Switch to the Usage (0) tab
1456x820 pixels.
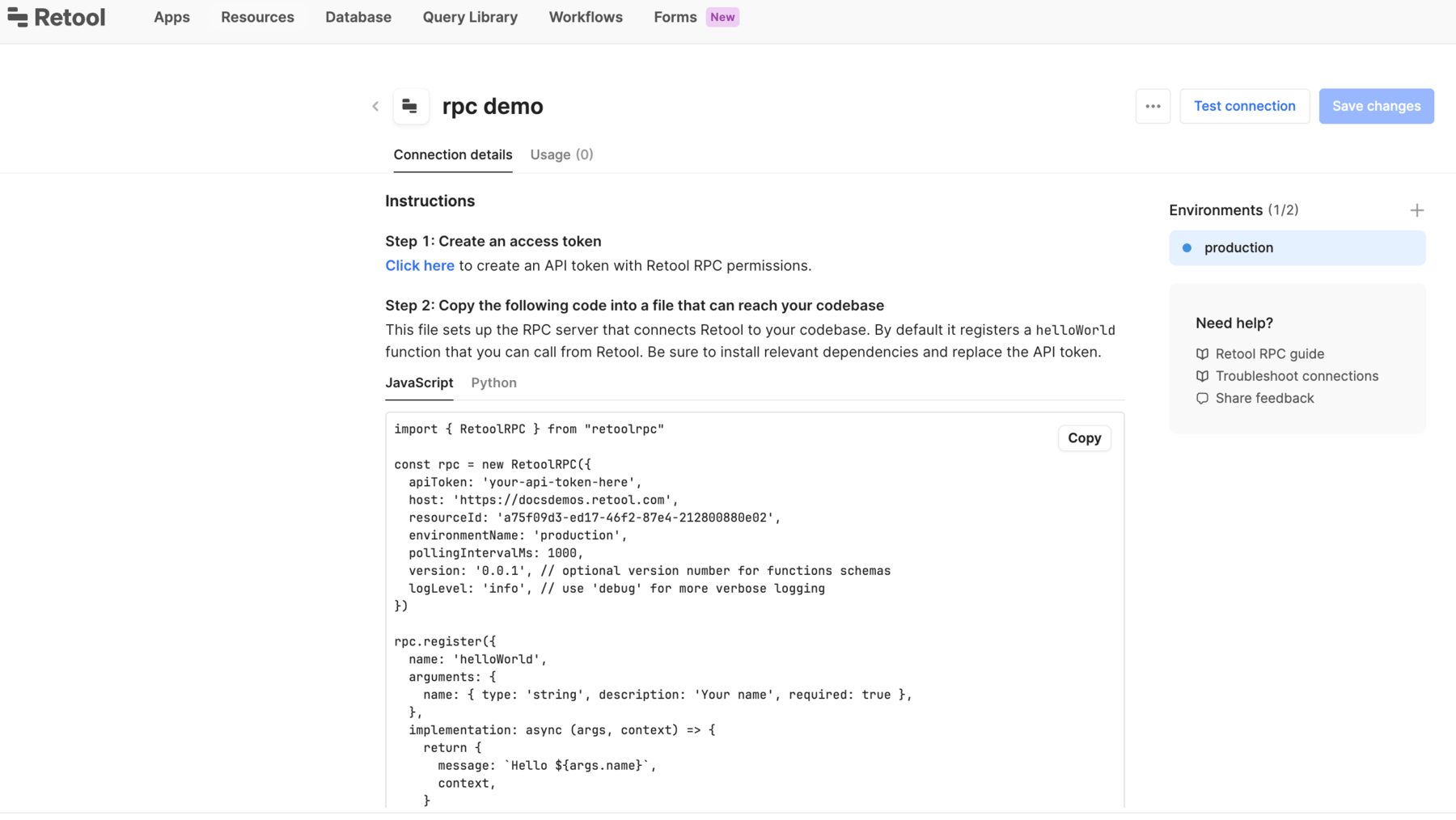[x=561, y=154]
